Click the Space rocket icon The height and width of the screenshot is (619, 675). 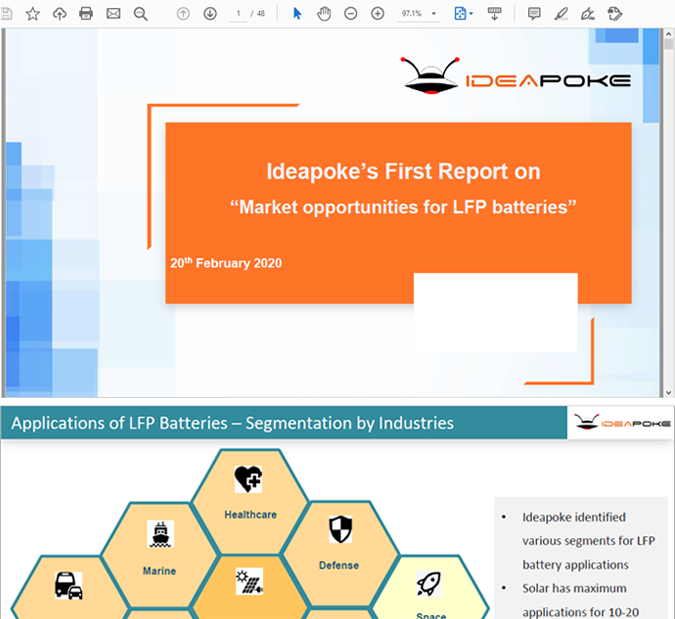[x=429, y=584]
